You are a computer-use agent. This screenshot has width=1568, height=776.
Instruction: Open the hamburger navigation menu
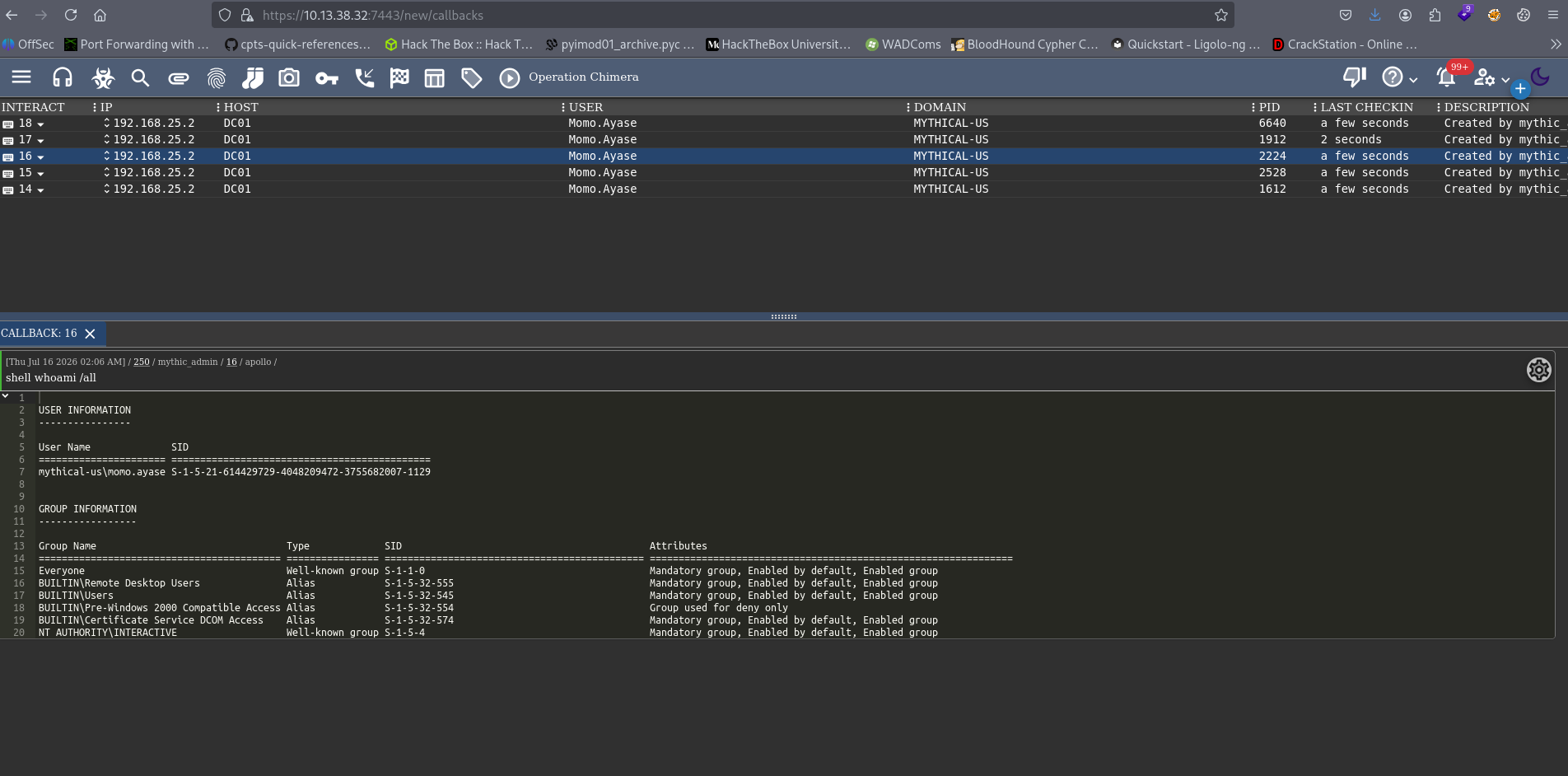[21, 77]
